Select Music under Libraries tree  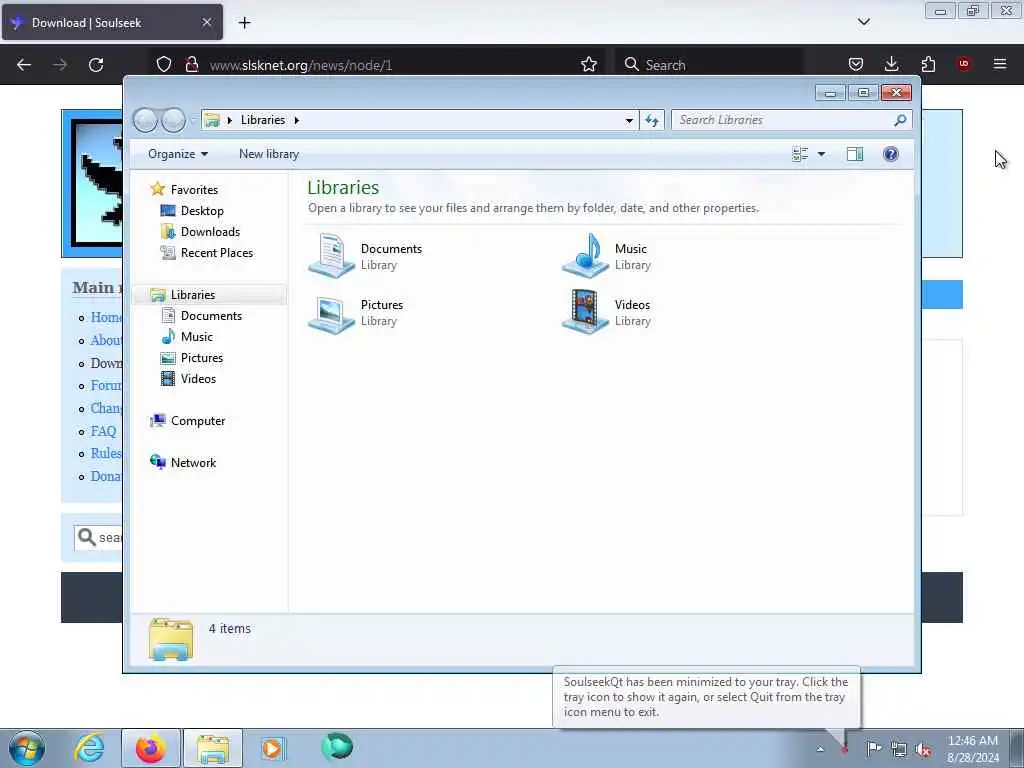[197, 337]
